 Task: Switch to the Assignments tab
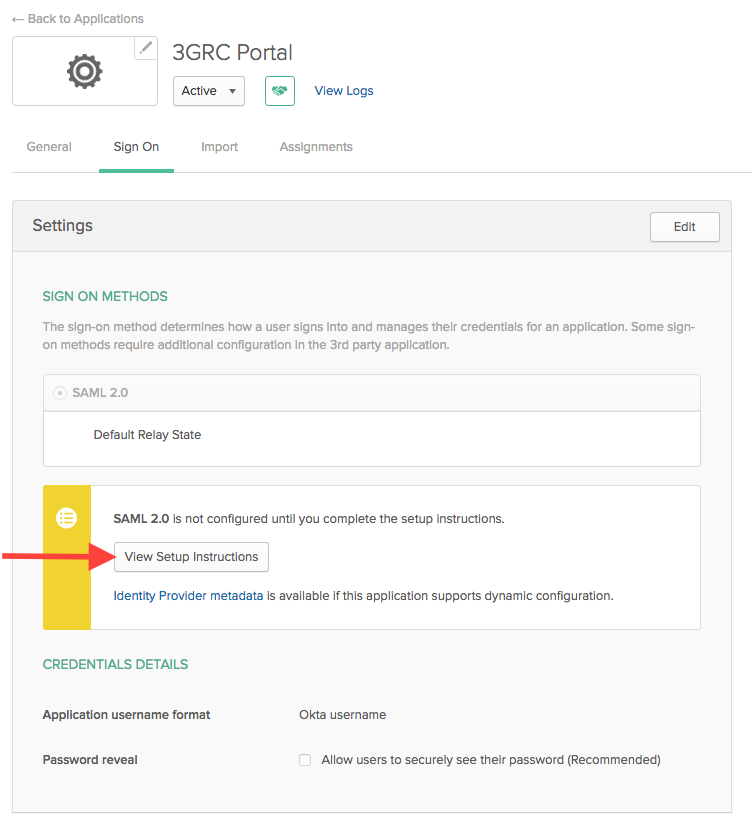tap(316, 147)
